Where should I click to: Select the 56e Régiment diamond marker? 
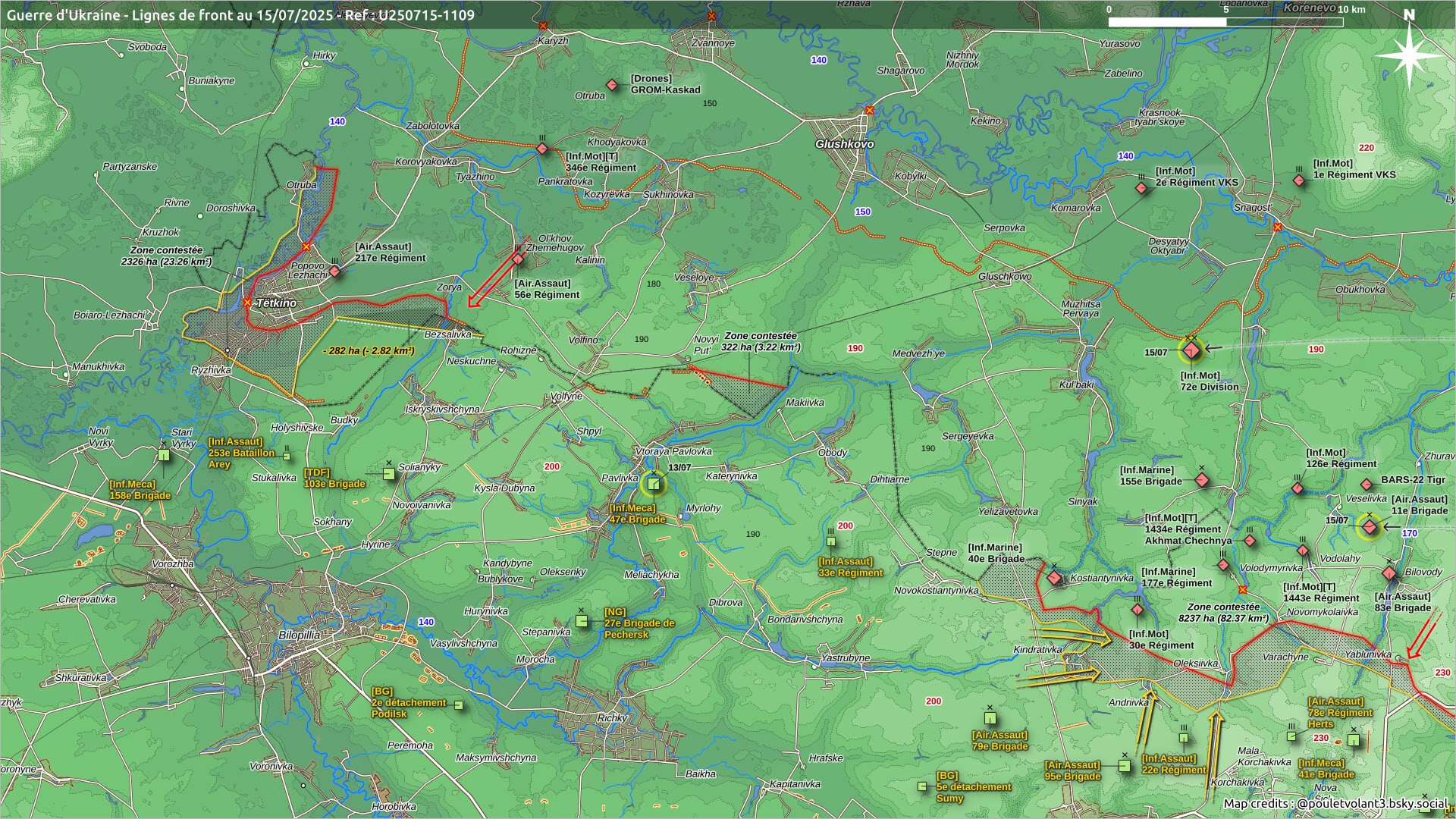(518, 259)
